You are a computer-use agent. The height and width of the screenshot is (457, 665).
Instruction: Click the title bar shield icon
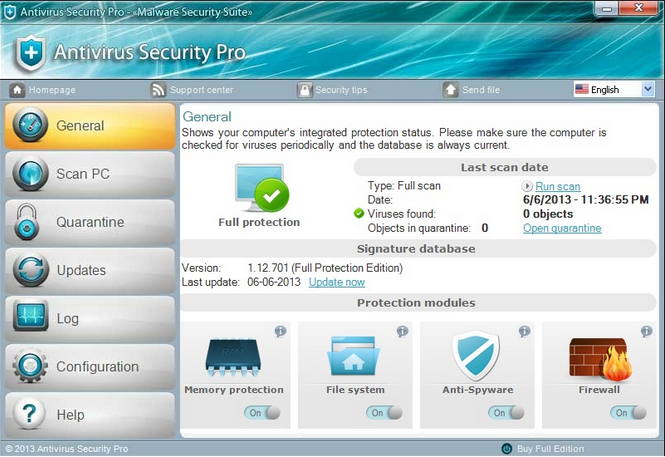(10, 12)
